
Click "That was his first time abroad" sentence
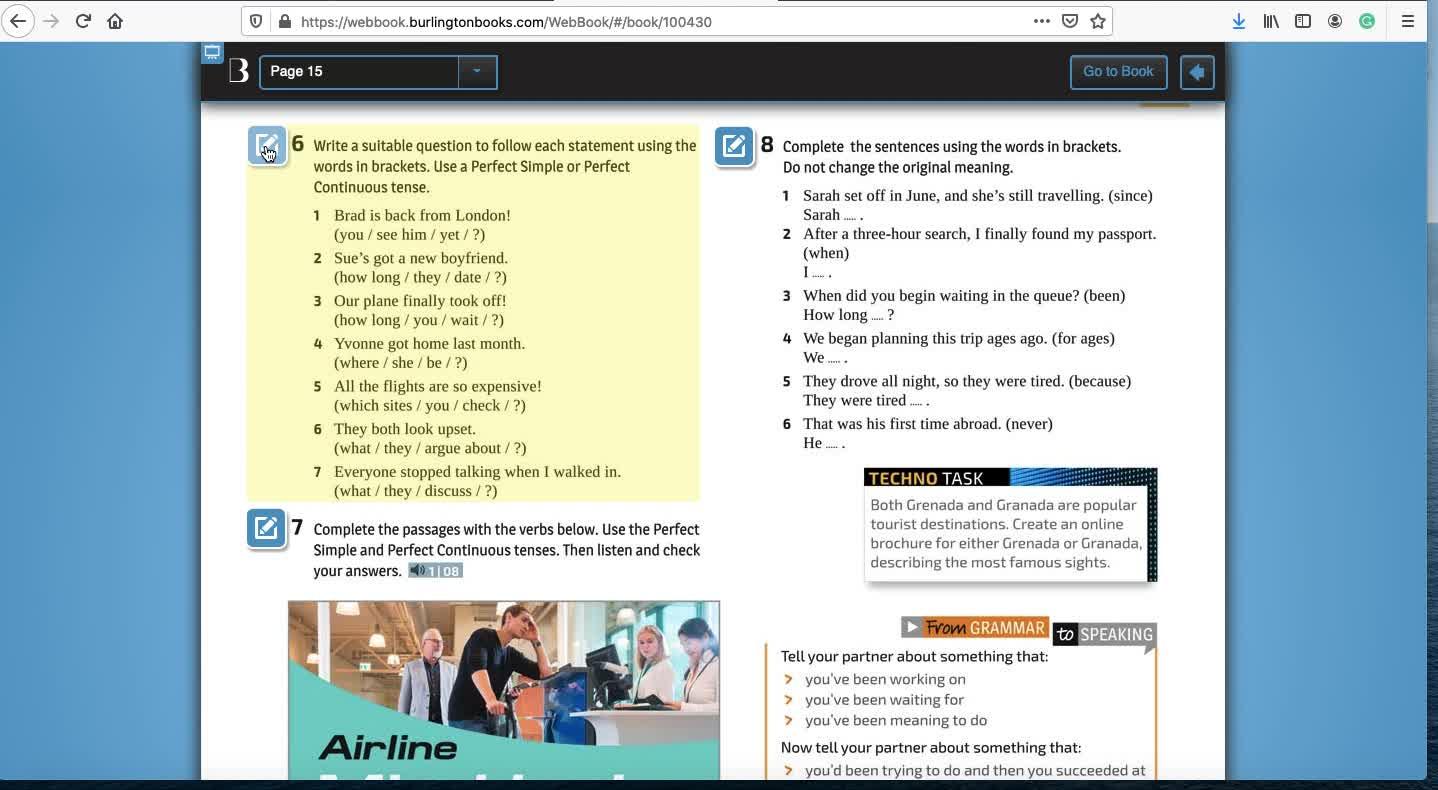pyautogui.click(x=928, y=424)
